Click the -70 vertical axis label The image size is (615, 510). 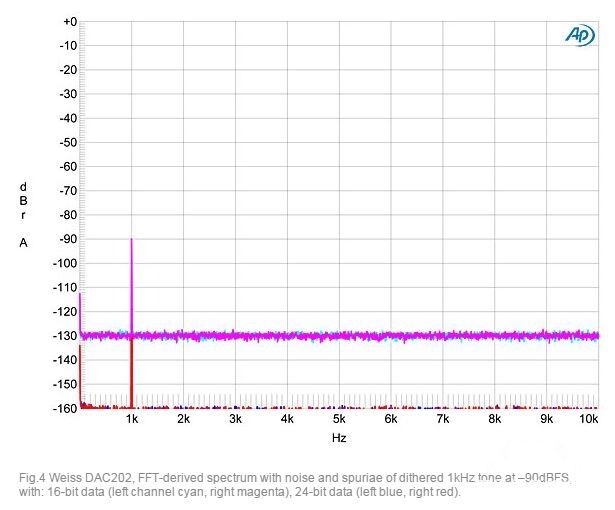(x=68, y=191)
